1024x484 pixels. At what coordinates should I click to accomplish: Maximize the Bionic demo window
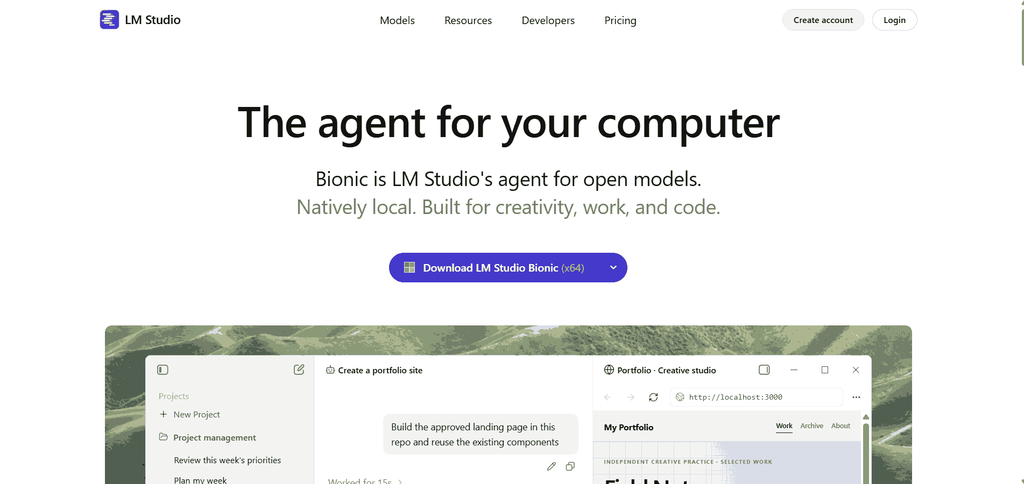pos(825,370)
